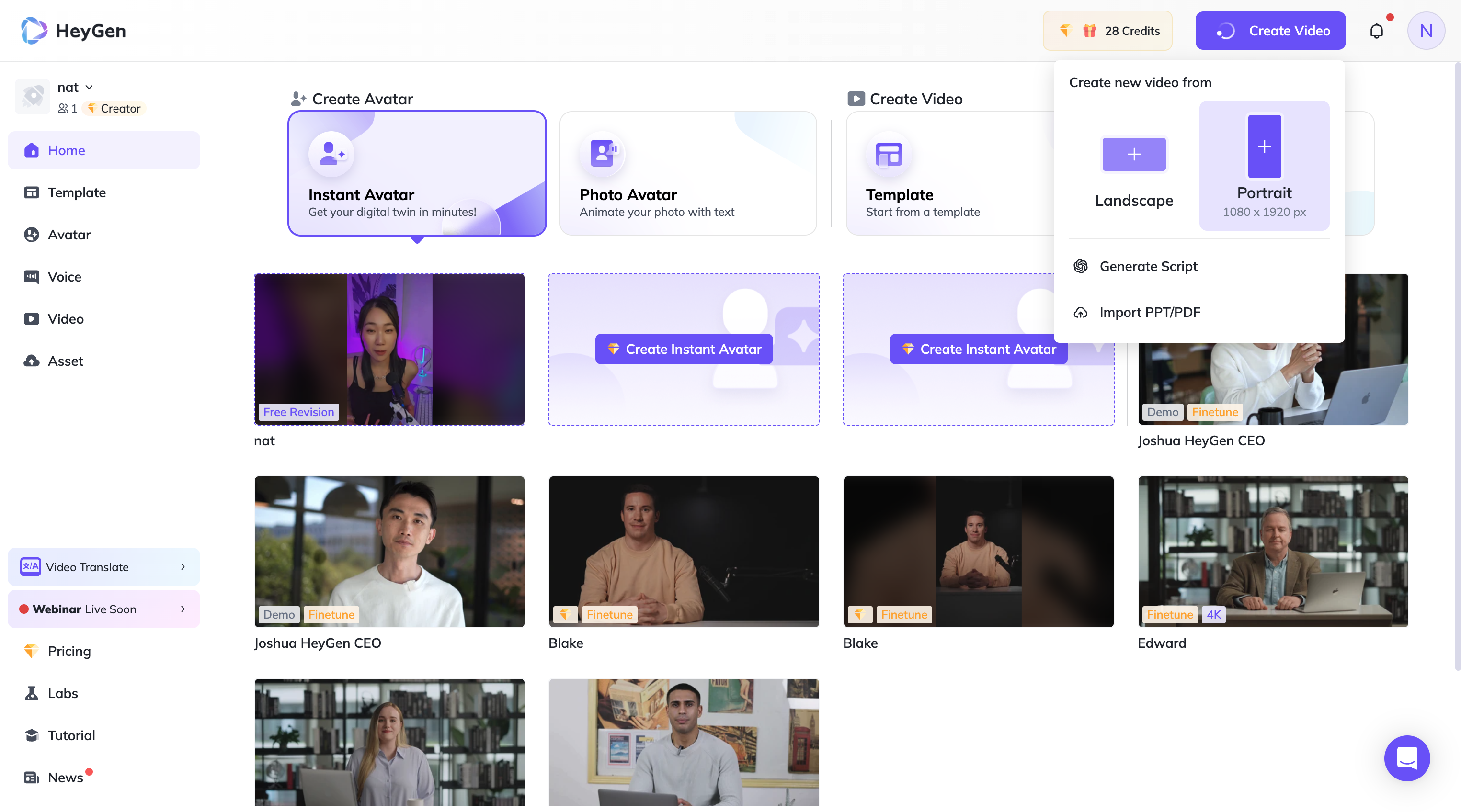Click the Labs flask icon
Screen dimensions: 1461x812
pyautogui.click(x=31, y=693)
